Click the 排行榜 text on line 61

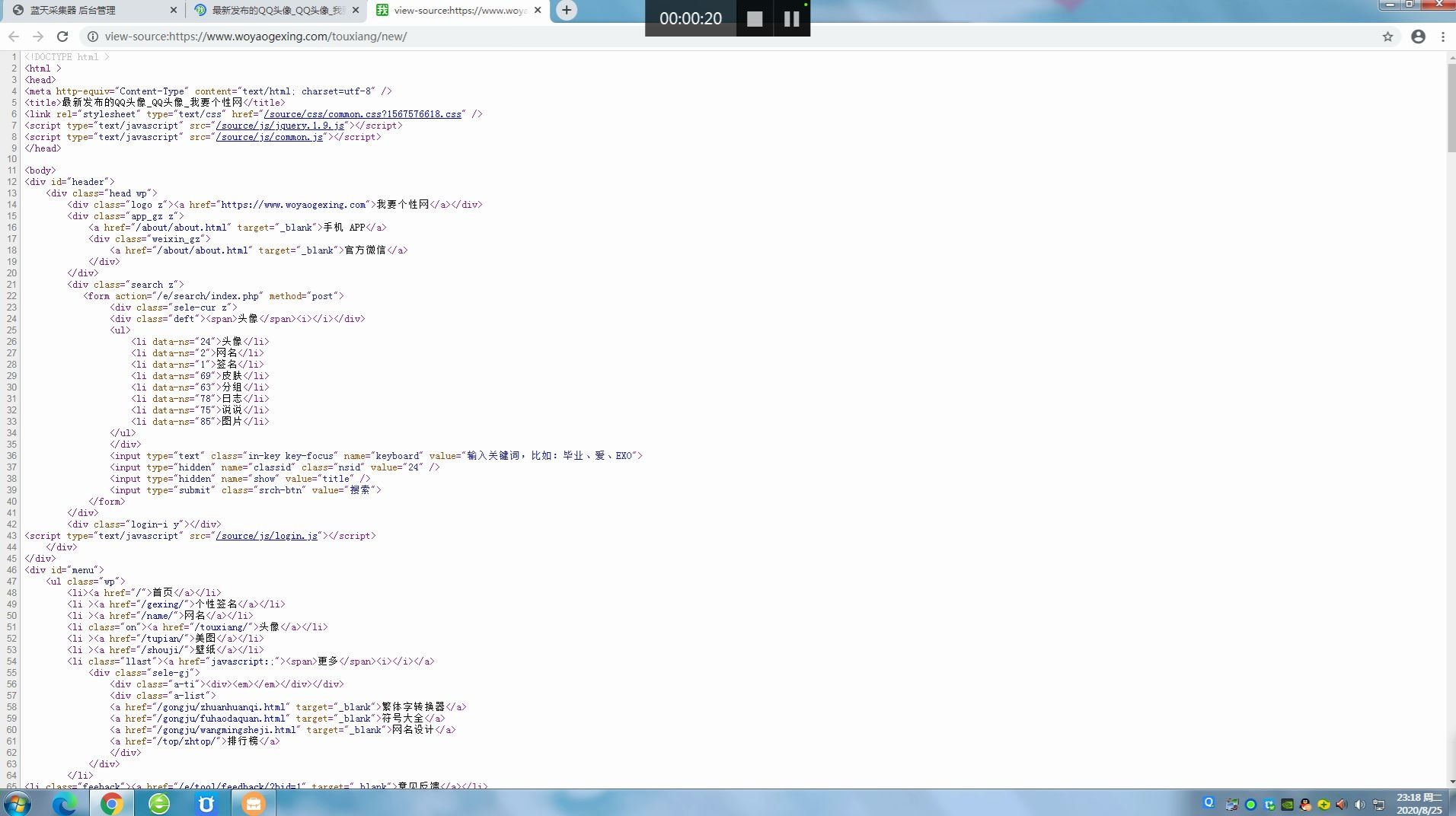coord(243,741)
